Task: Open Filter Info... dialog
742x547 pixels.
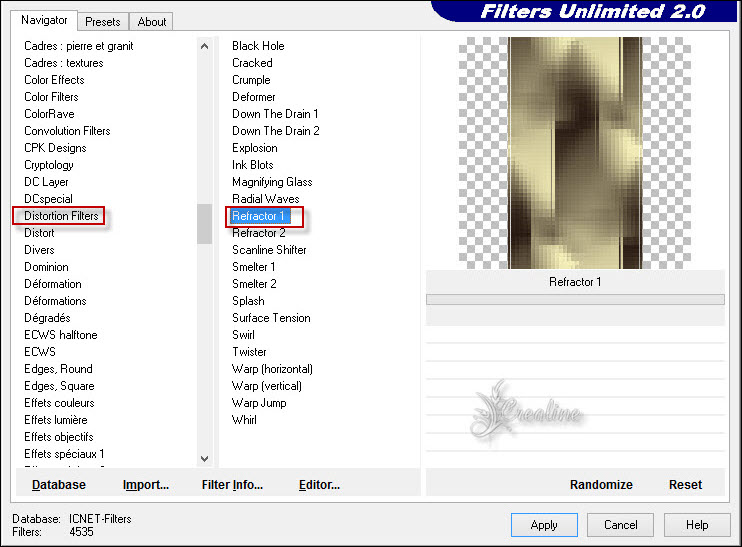Action: (x=232, y=484)
